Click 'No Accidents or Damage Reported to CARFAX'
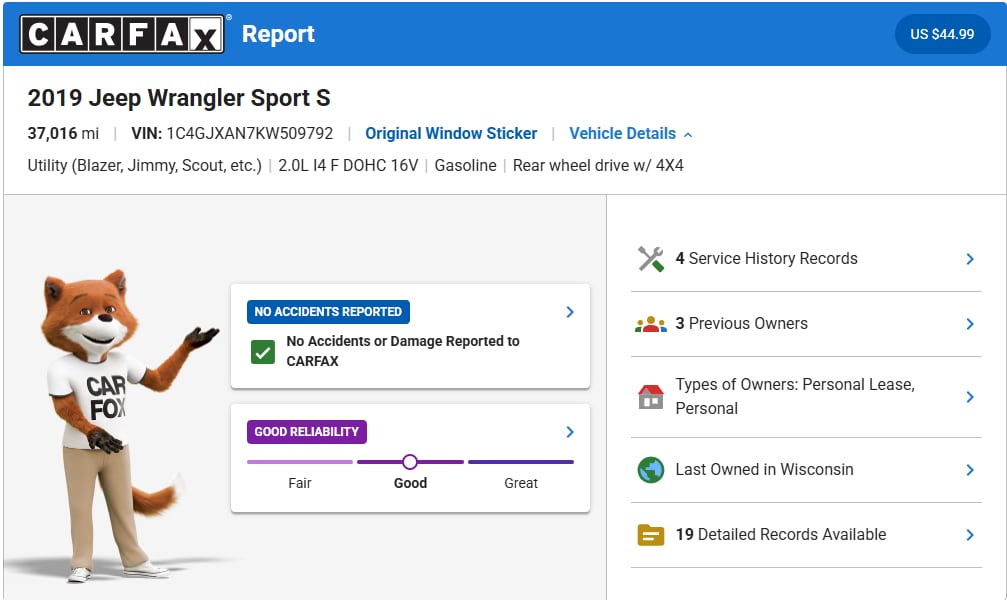 click(x=403, y=351)
